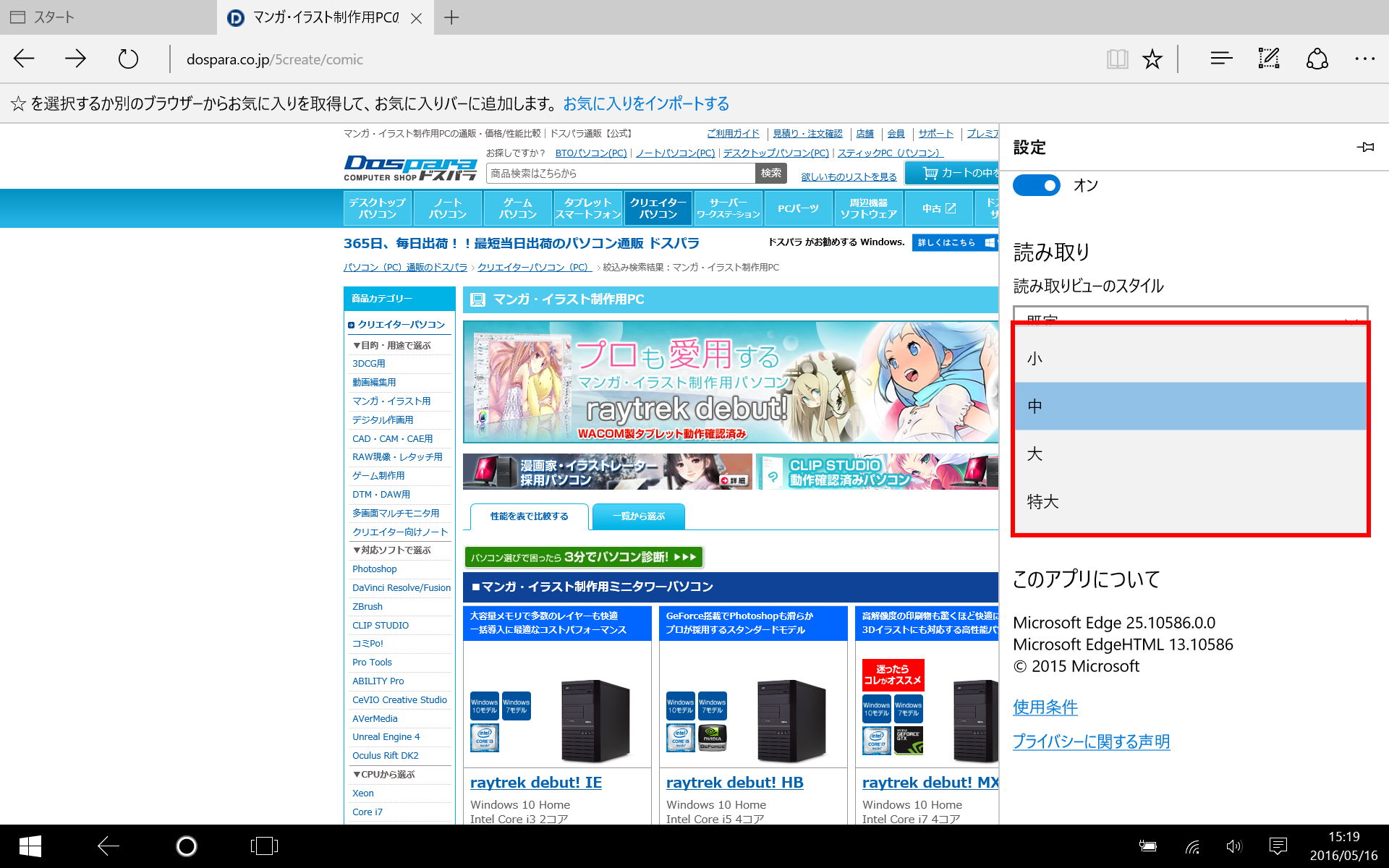Open the 漫画家・イラストレーター採用パソコン banner
The height and width of the screenshot is (868, 1389).
608,472
